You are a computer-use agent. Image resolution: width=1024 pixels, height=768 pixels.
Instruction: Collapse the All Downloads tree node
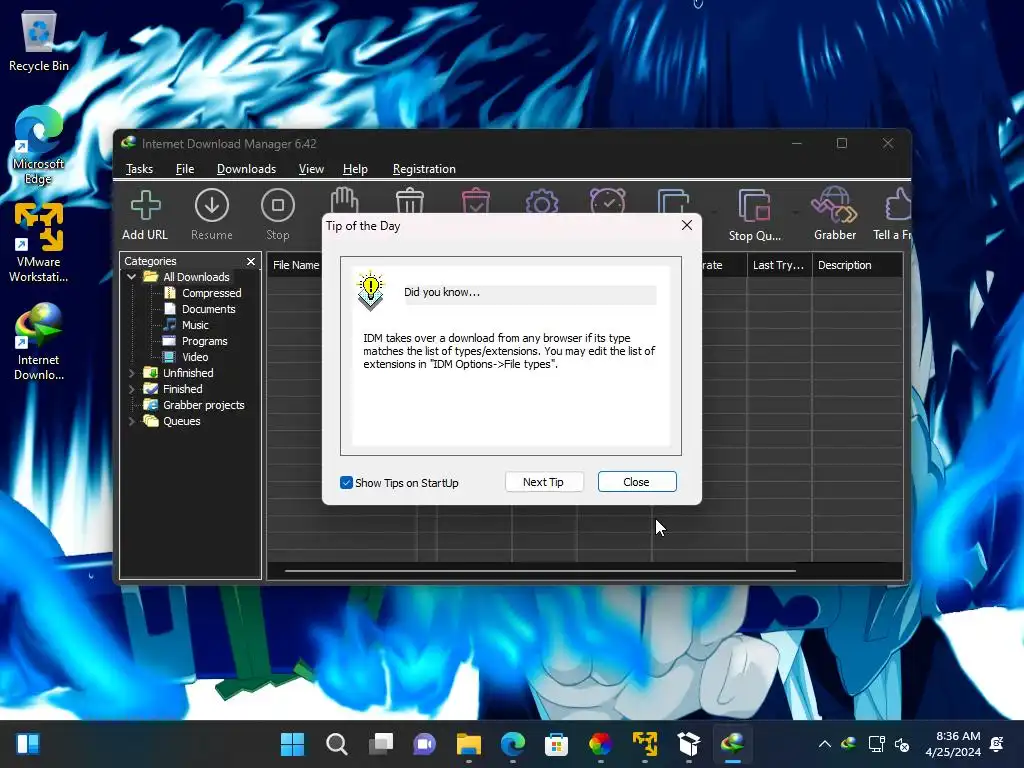131,277
